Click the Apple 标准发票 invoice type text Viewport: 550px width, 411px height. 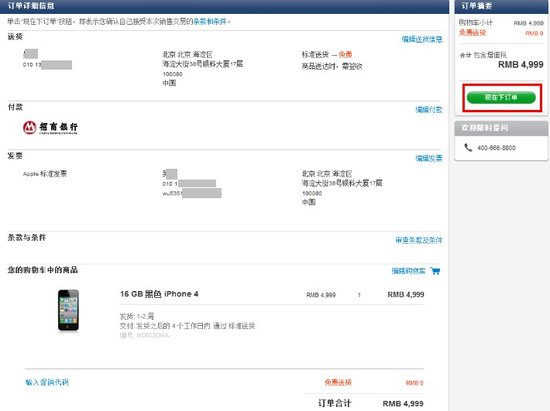click(45, 174)
